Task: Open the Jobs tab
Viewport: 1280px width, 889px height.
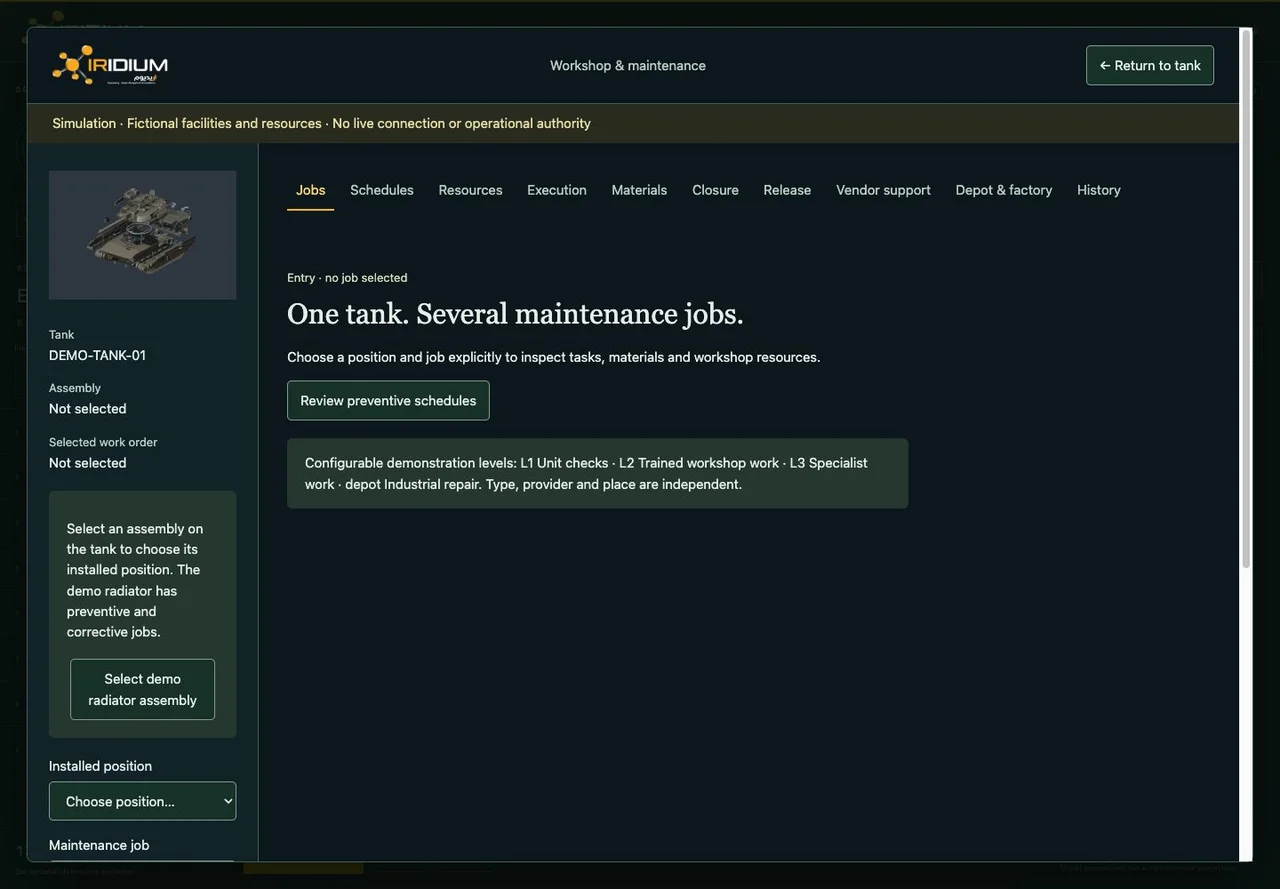Action: [x=311, y=190]
